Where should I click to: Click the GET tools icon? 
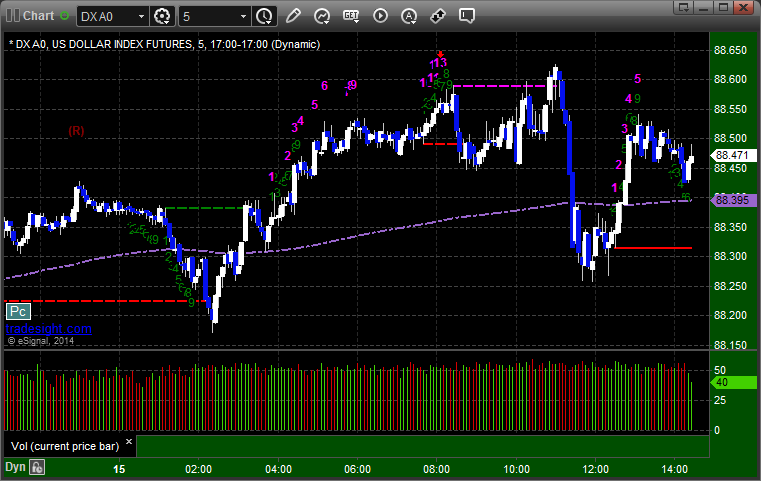point(351,16)
